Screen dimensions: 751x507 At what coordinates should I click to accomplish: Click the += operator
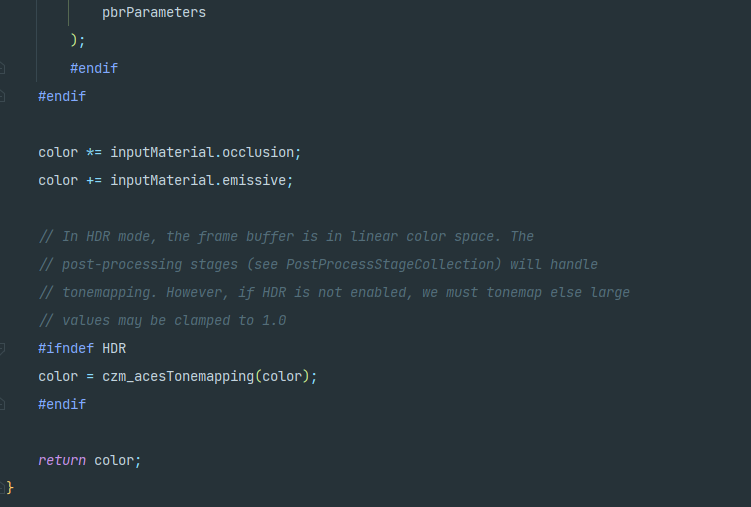click(x=94, y=180)
